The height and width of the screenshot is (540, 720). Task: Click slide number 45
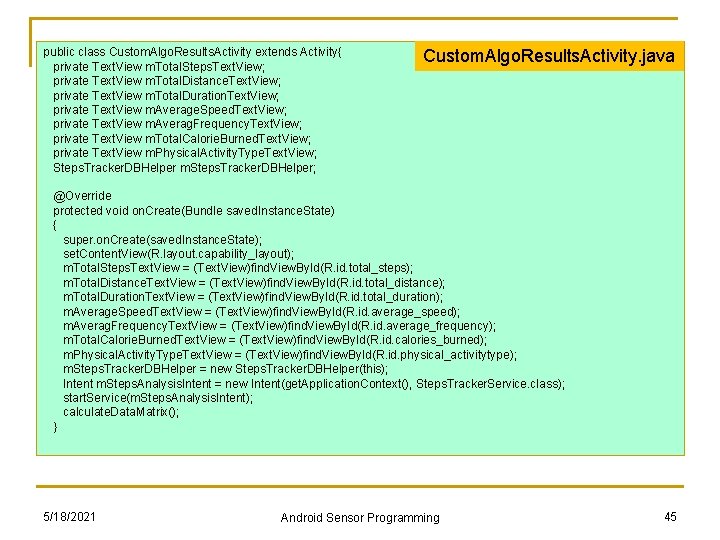(670, 517)
